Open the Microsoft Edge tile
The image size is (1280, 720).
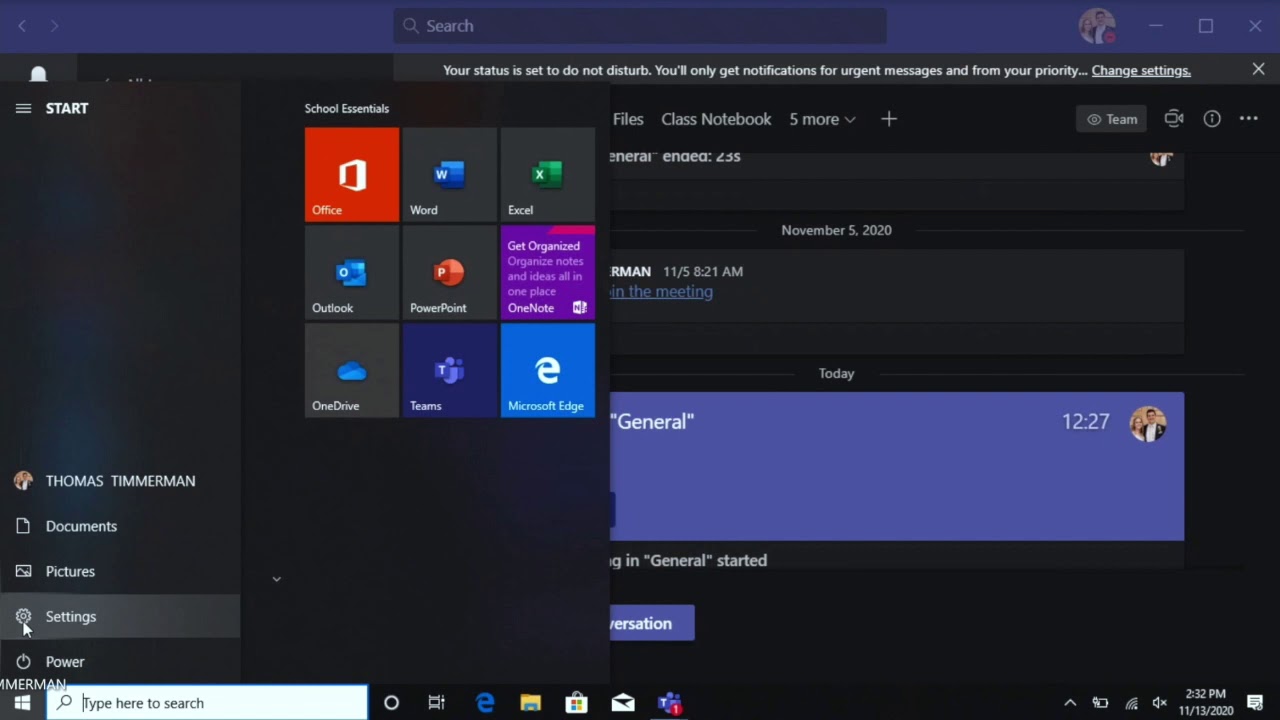click(x=548, y=370)
